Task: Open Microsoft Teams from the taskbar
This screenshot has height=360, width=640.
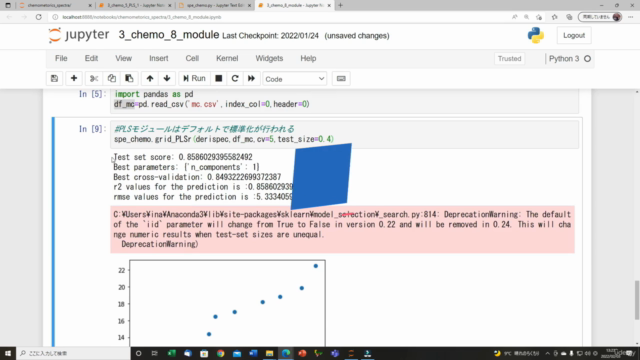Action: [335, 353]
